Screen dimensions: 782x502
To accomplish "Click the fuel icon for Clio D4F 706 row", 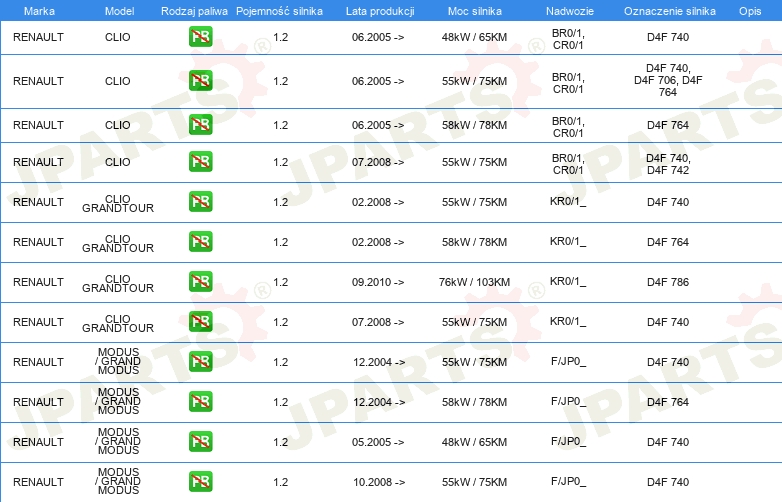I will (x=200, y=81).
